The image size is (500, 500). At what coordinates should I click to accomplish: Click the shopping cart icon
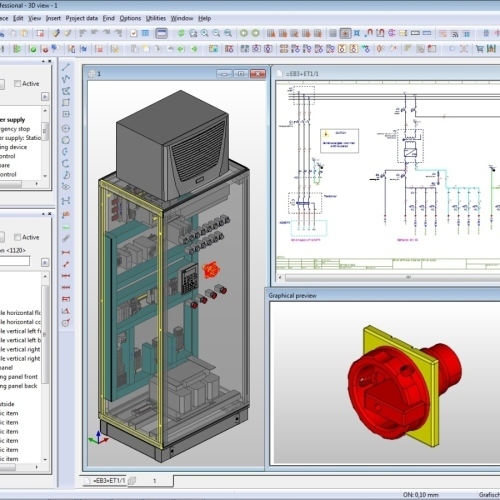point(480,49)
